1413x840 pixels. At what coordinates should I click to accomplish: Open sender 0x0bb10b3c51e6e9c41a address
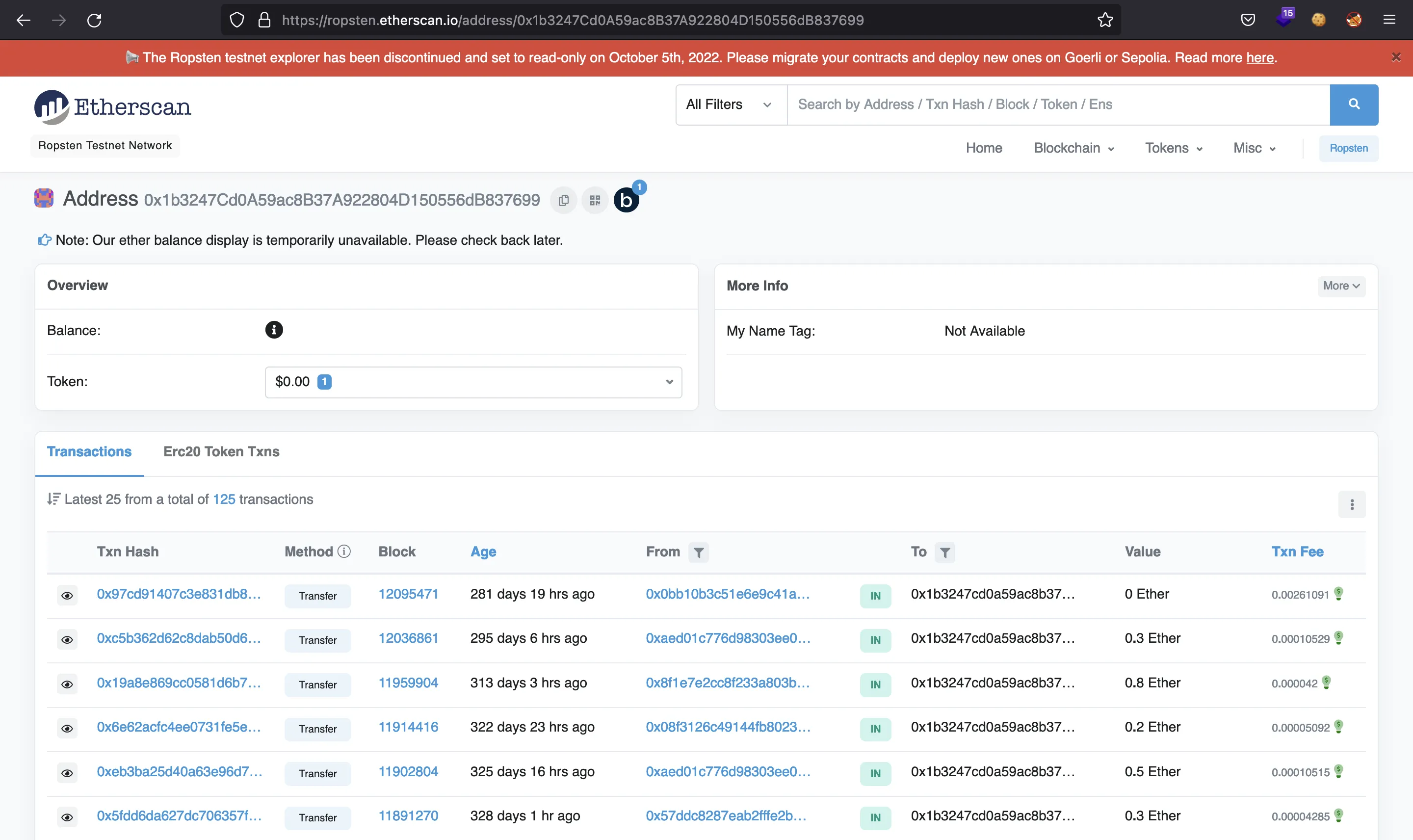(728, 594)
